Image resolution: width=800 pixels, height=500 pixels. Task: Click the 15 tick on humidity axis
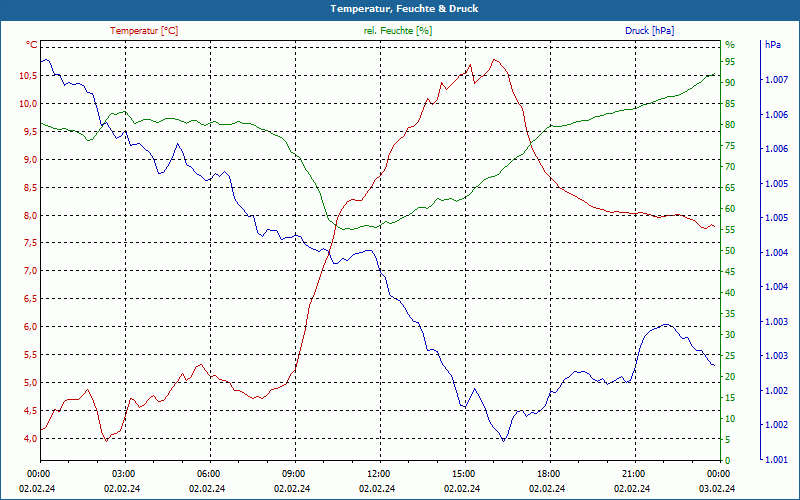tap(730, 397)
